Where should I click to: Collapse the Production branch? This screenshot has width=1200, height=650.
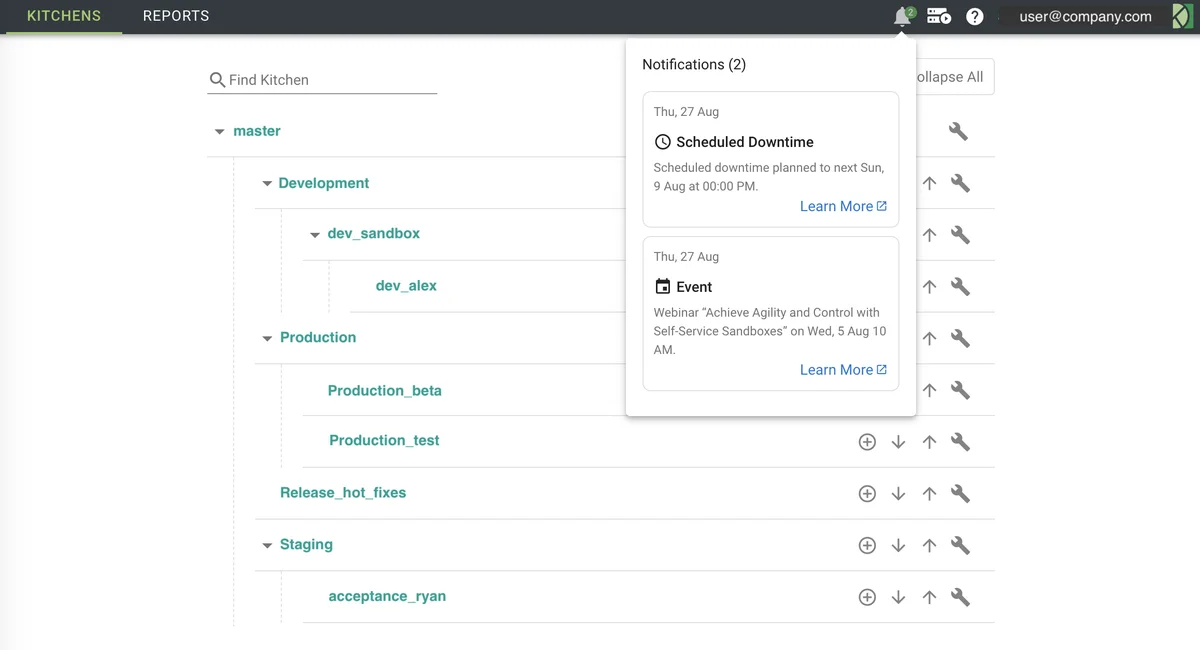coord(267,339)
